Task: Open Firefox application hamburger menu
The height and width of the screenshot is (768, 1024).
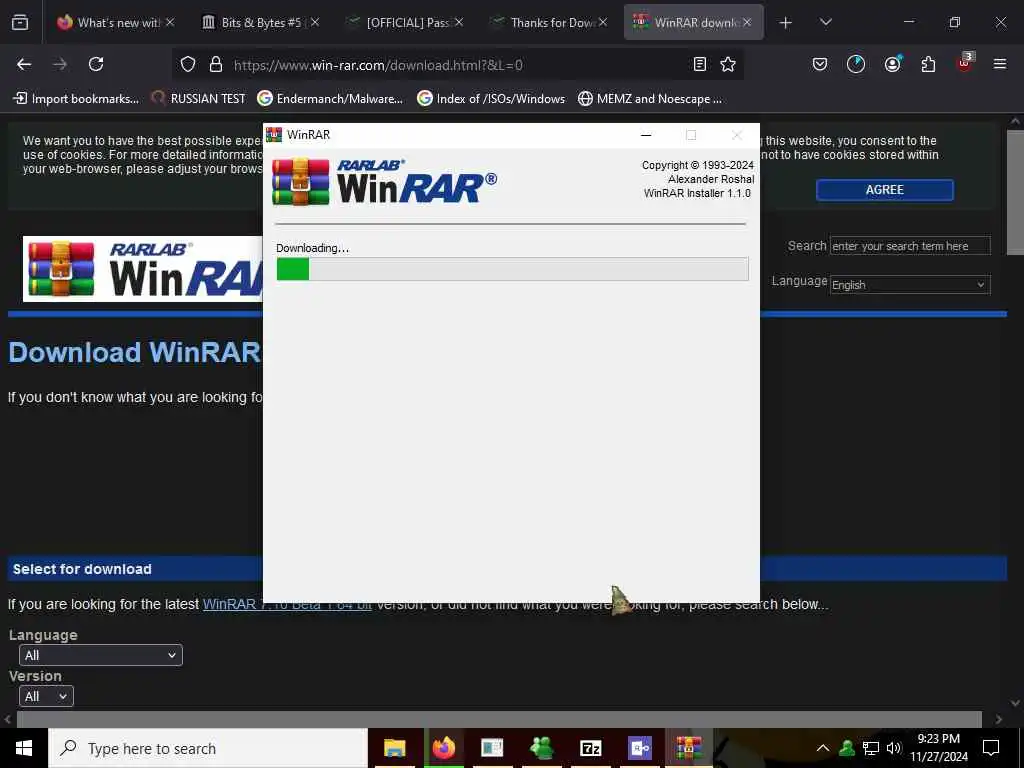Action: 1000,64
